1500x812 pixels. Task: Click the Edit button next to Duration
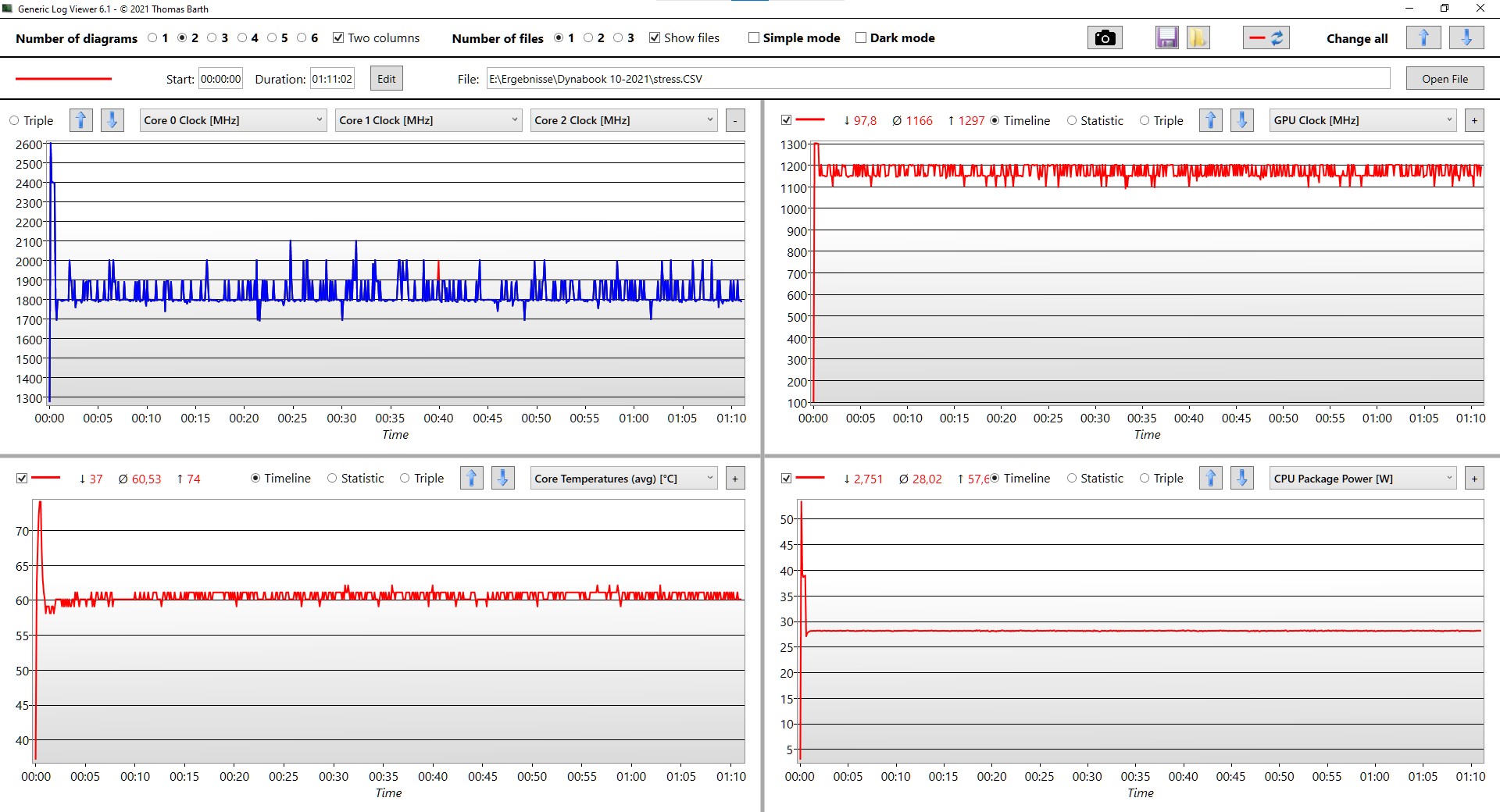click(x=386, y=79)
